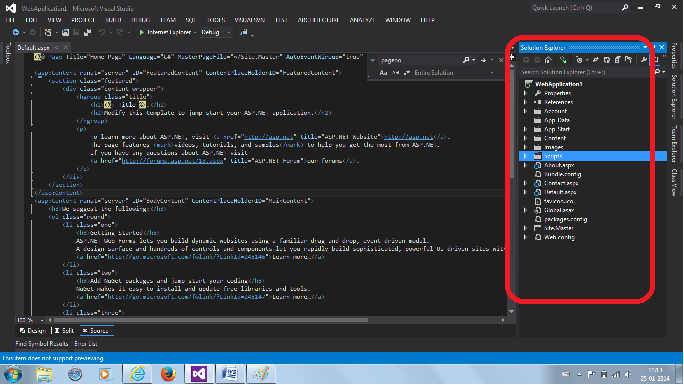
Task: Click the Windows Start orb
Action: coord(13,374)
